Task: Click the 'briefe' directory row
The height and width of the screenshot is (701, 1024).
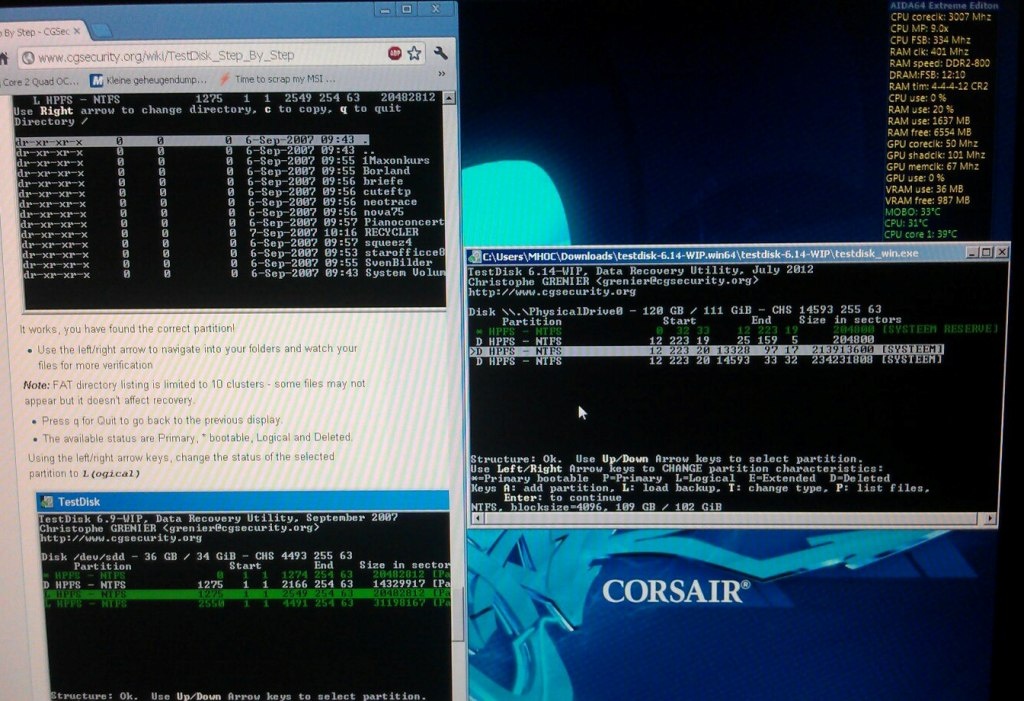Action: (x=210, y=182)
